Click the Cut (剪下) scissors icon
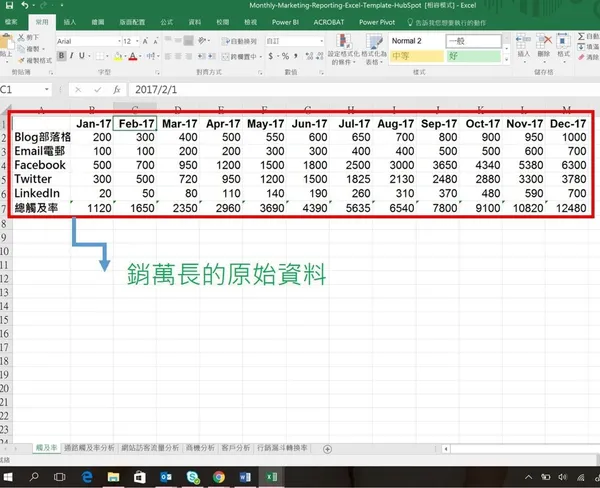 click(21, 37)
